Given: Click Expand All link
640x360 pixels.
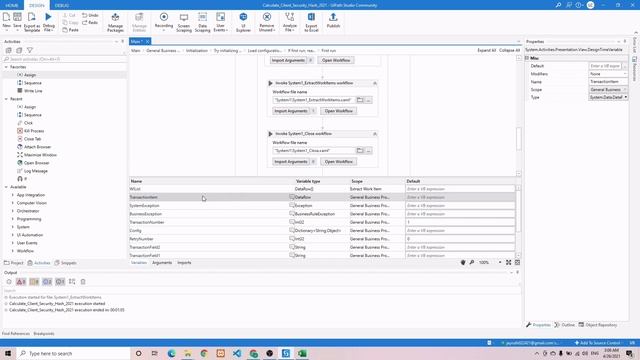Looking at the screenshot, I should [487, 50].
